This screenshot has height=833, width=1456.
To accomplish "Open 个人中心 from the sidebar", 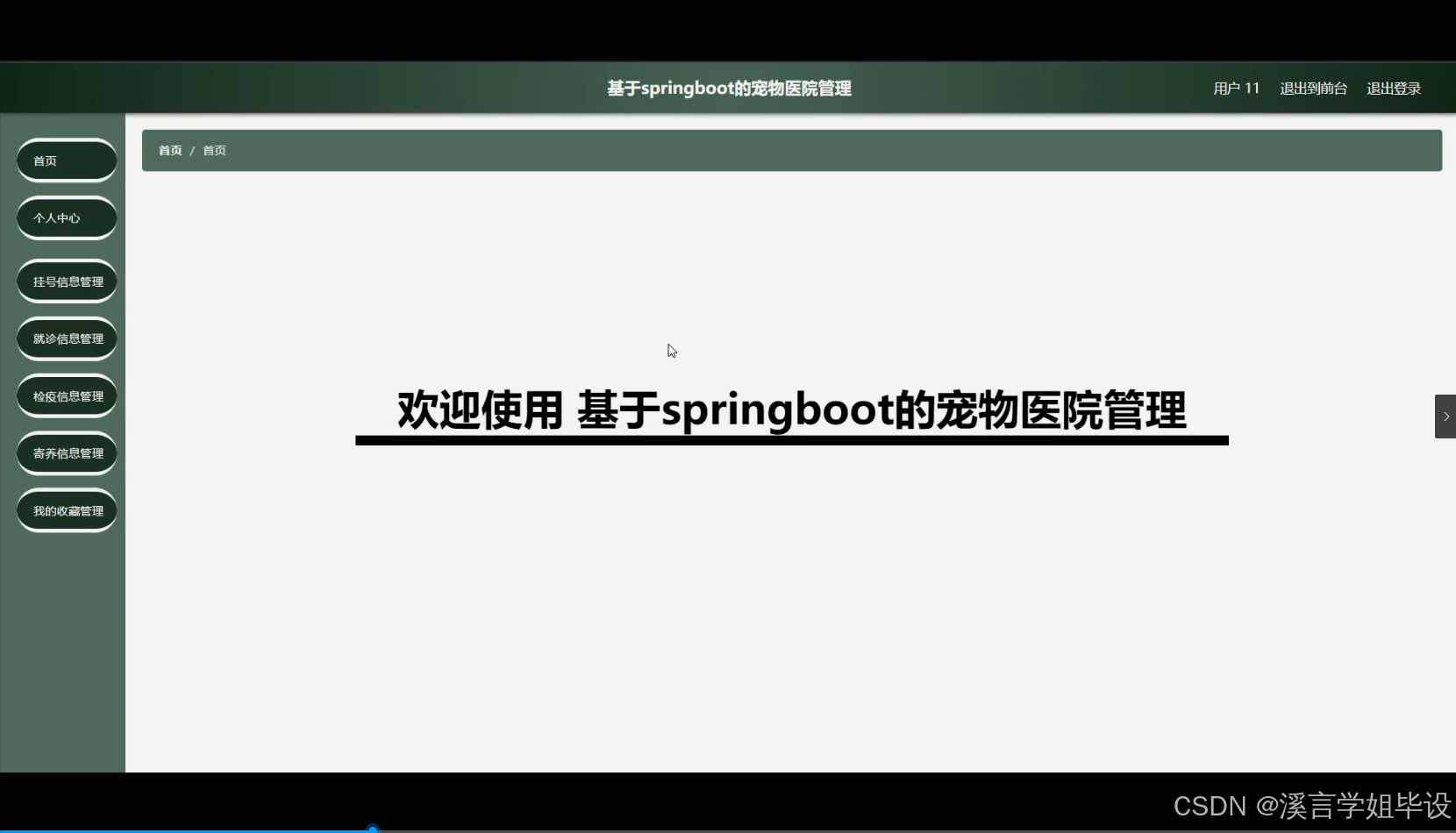I will click(66, 217).
